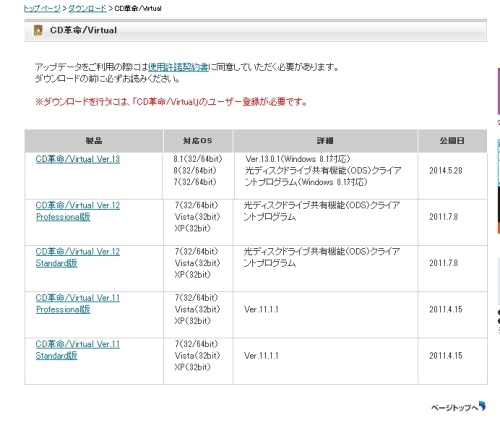Click the ページトップへ link
The width and height of the screenshot is (500, 423).
pos(455,407)
